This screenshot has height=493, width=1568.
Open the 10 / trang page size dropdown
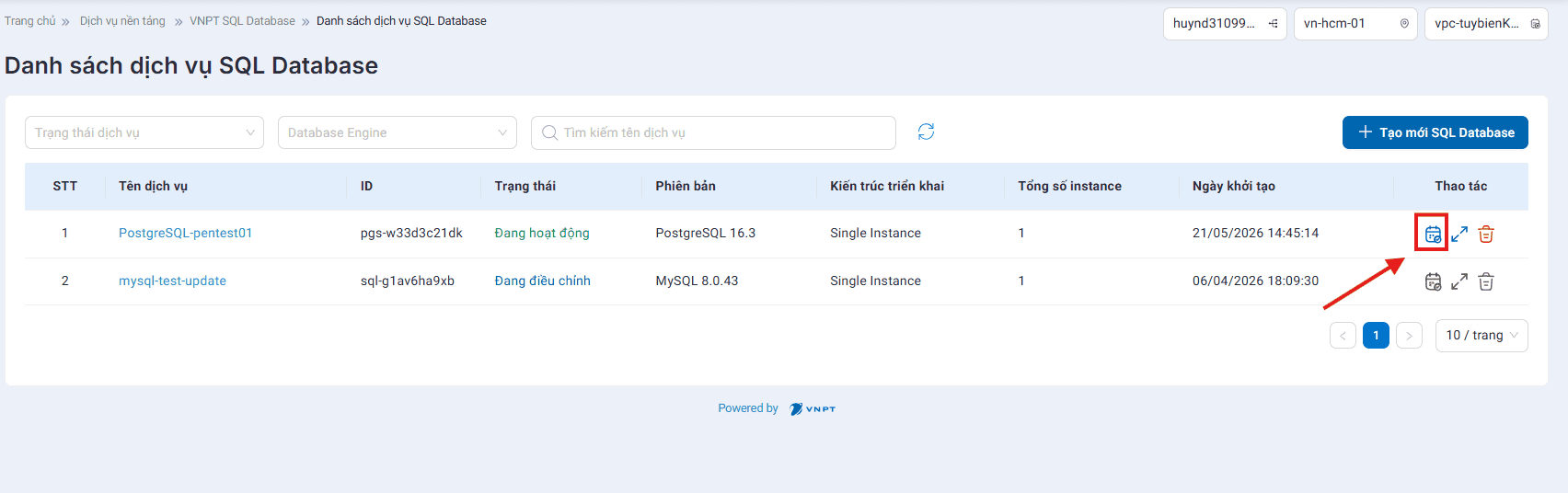click(1482, 336)
